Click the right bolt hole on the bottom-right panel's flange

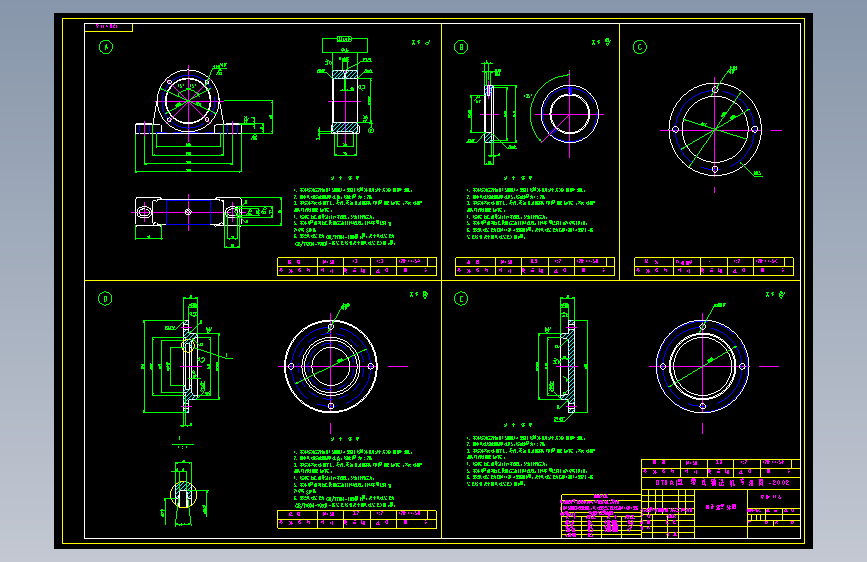click(x=743, y=366)
